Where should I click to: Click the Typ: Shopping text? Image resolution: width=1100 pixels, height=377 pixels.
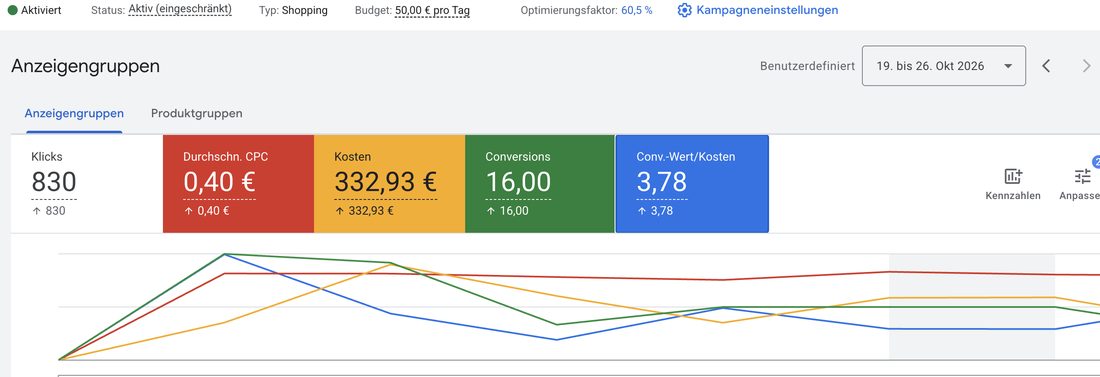tap(293, 11)
